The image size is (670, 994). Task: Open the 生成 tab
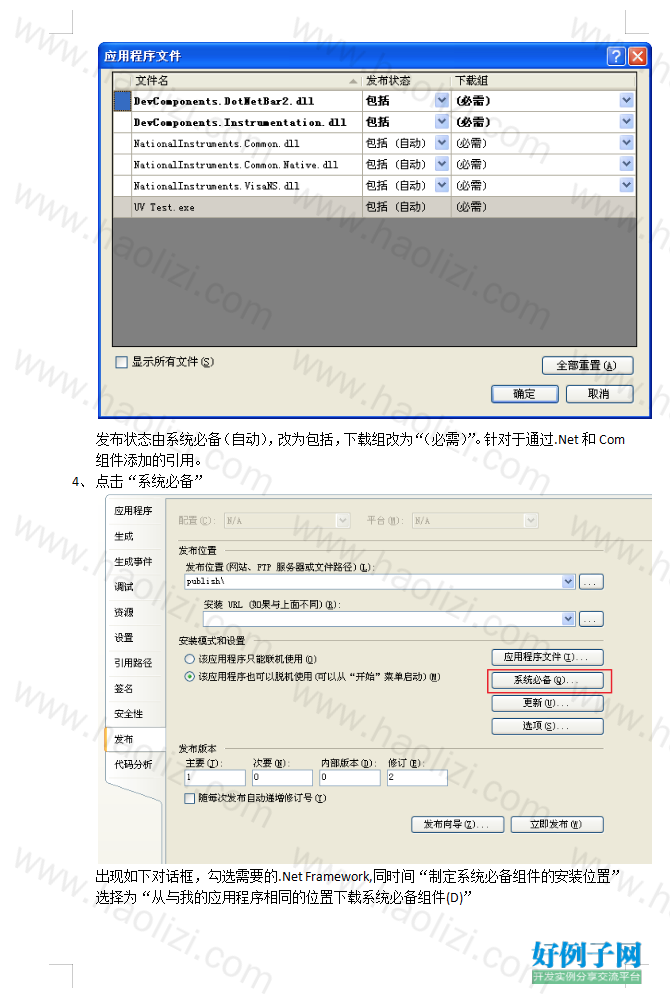[133, 536]
